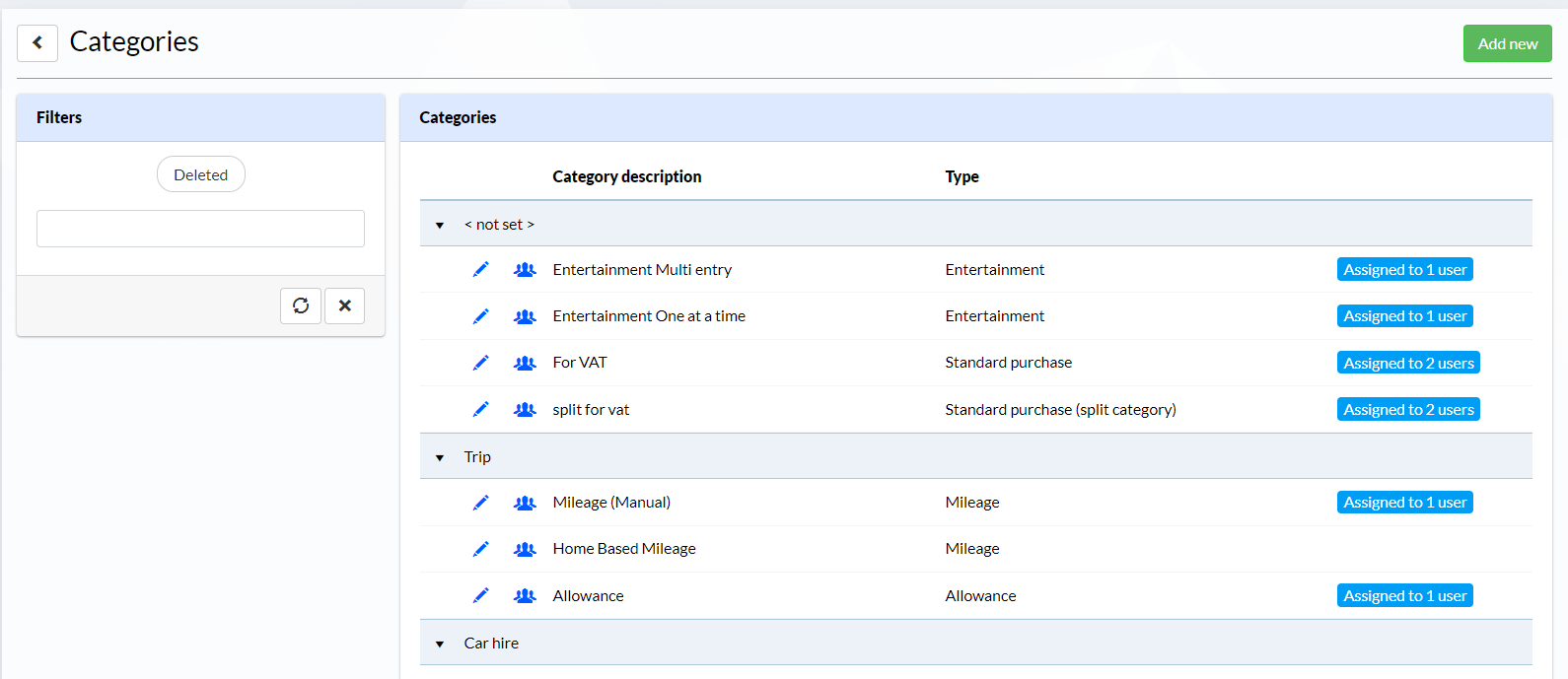The width and height of the screenshot is (1568, 679).
Task: Click the Type column header
Action: point(962,176)
